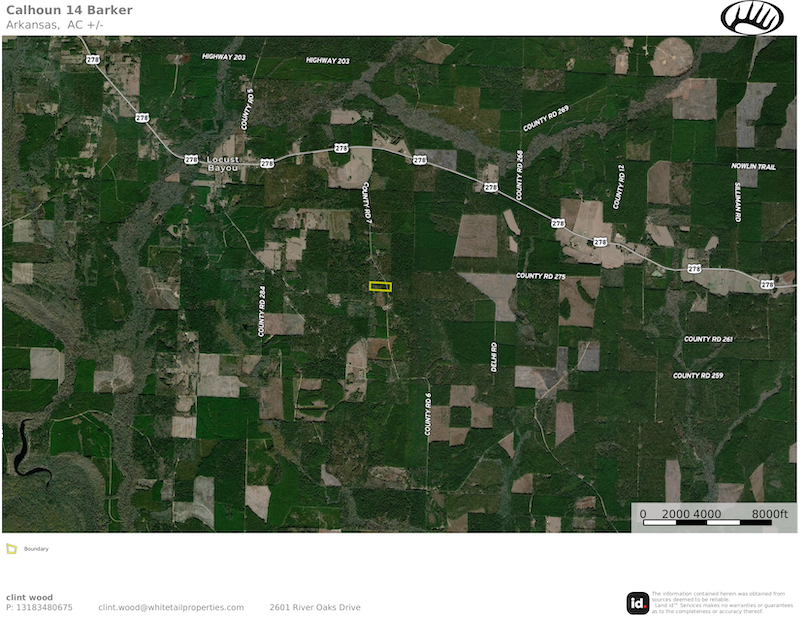Click the County Rd 275 label

point(541,275)
